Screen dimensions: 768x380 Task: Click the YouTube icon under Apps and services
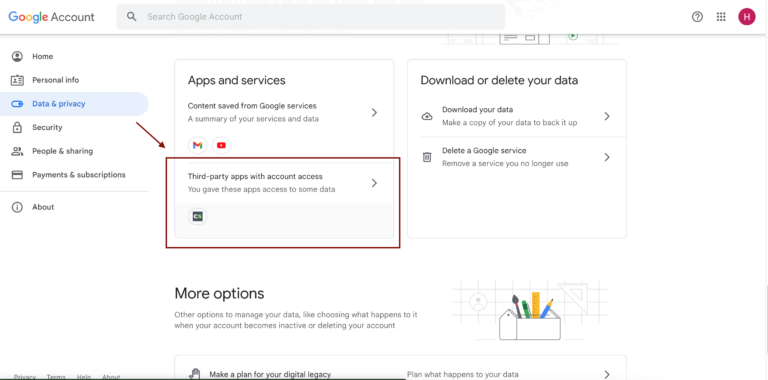click(x=221, y=145)
